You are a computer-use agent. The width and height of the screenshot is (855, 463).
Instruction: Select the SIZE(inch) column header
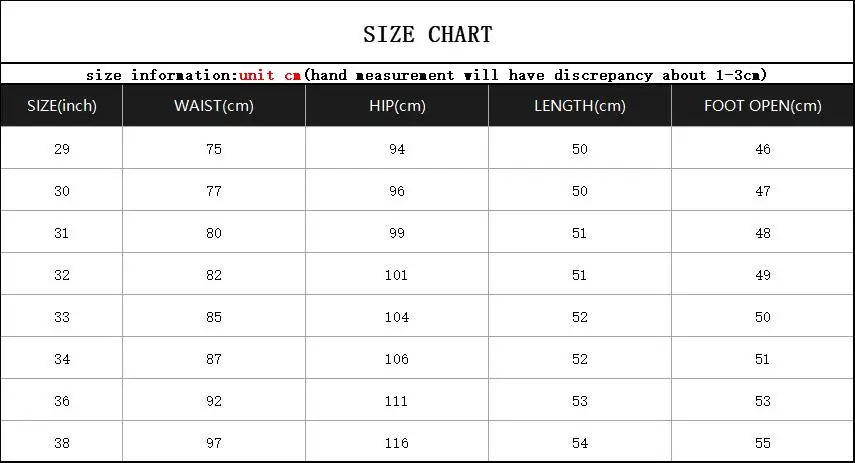tap(62, 106)
